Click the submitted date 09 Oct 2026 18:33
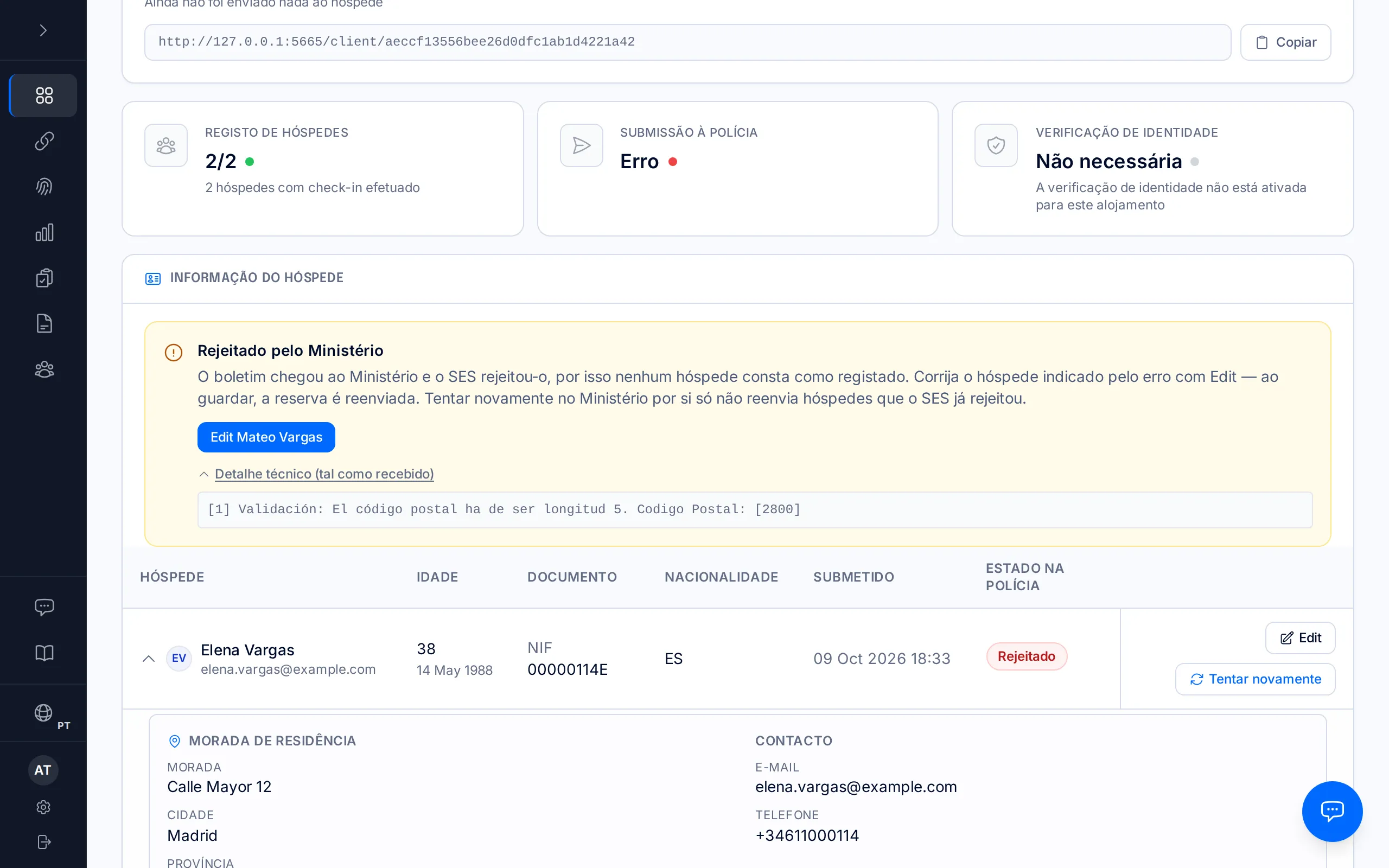The image size is (1389, 868). (x=882, y=659)
